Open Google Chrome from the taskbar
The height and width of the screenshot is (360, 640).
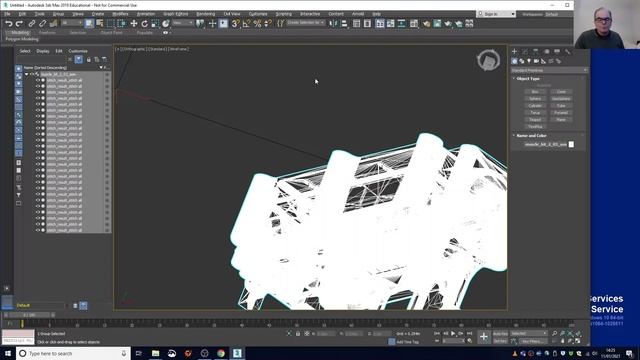221,353
